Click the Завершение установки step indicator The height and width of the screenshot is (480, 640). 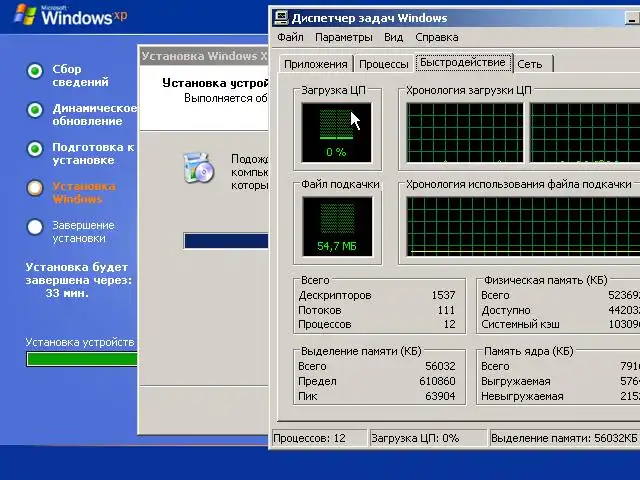point(35,227)
